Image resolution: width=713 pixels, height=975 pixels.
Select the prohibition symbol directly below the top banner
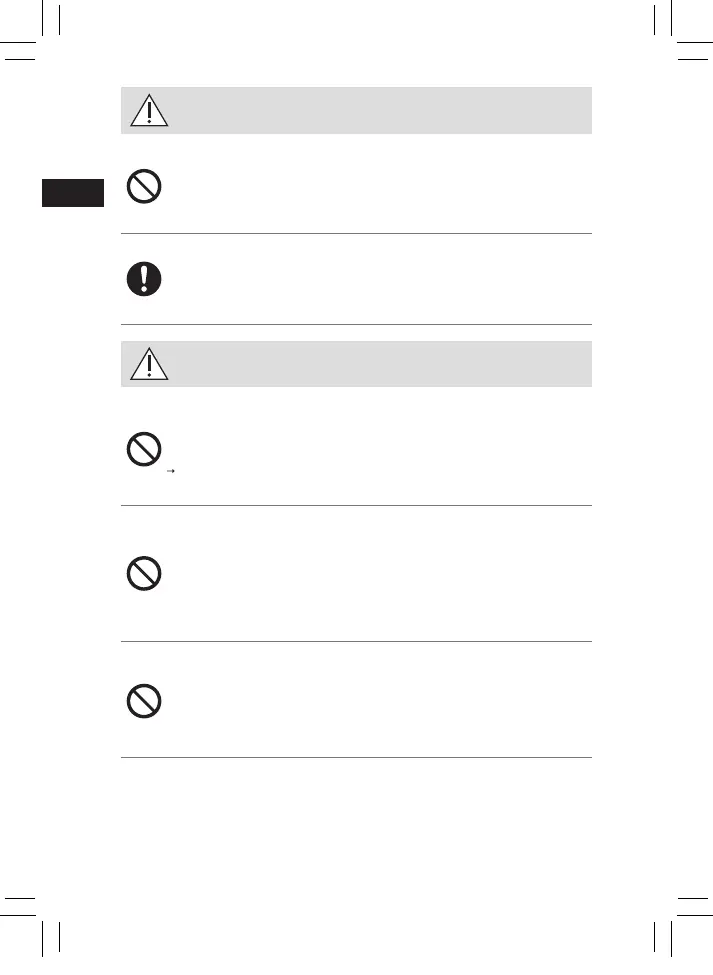pyautogui.click(x=146, y=187)
